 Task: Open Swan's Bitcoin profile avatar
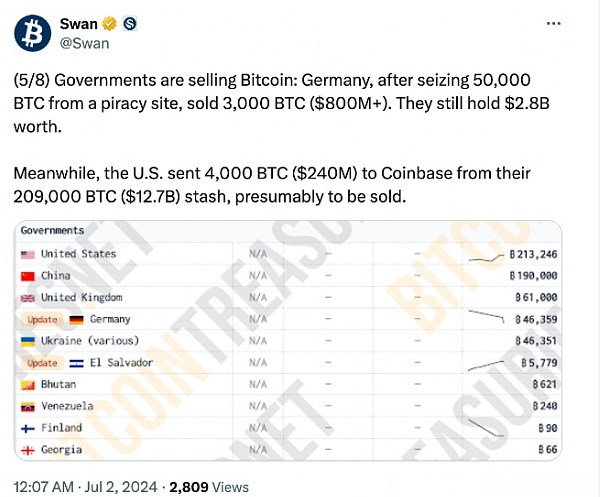(x=33, y=33)
